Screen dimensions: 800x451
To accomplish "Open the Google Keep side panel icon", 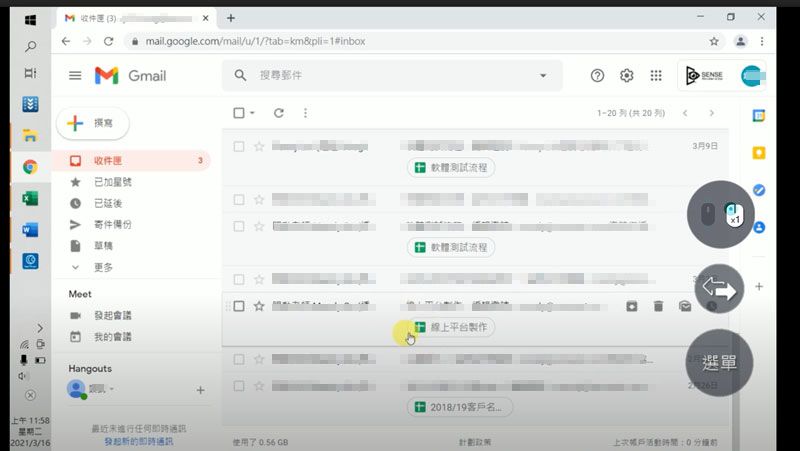I will click(759, 153).
